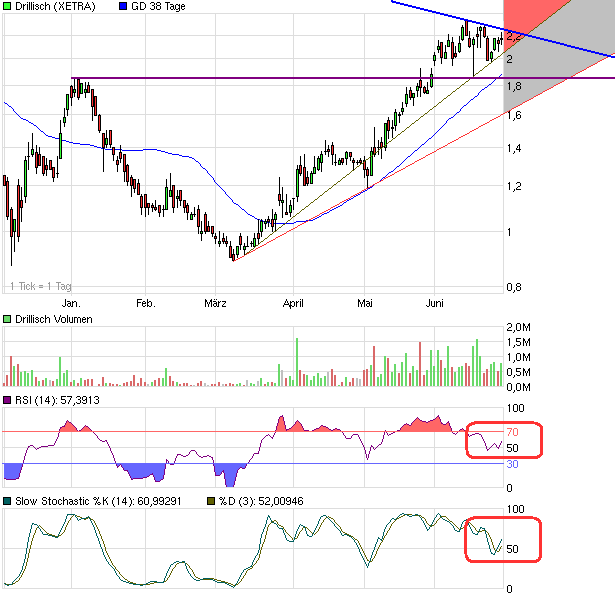Click the green Drillisch Volumen legend swatch

click(x=7, y=319)
